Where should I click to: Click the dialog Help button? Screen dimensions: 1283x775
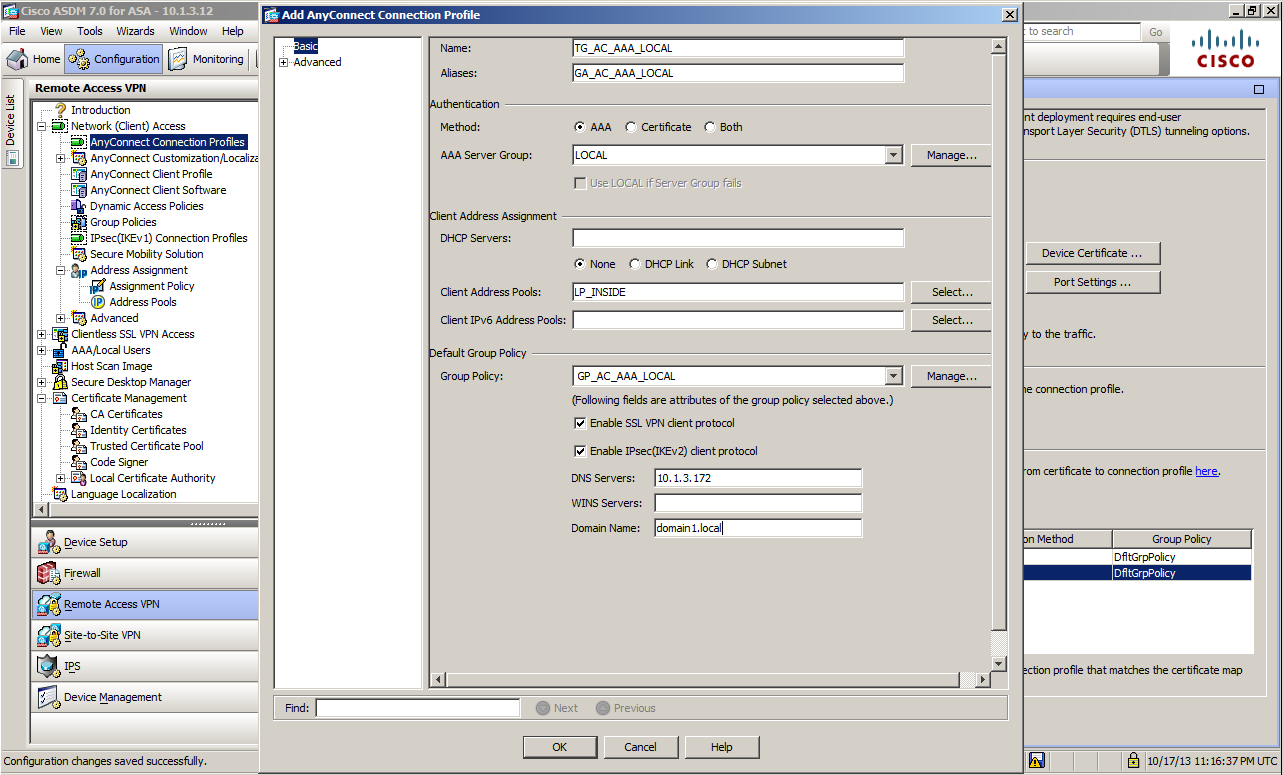722,747
